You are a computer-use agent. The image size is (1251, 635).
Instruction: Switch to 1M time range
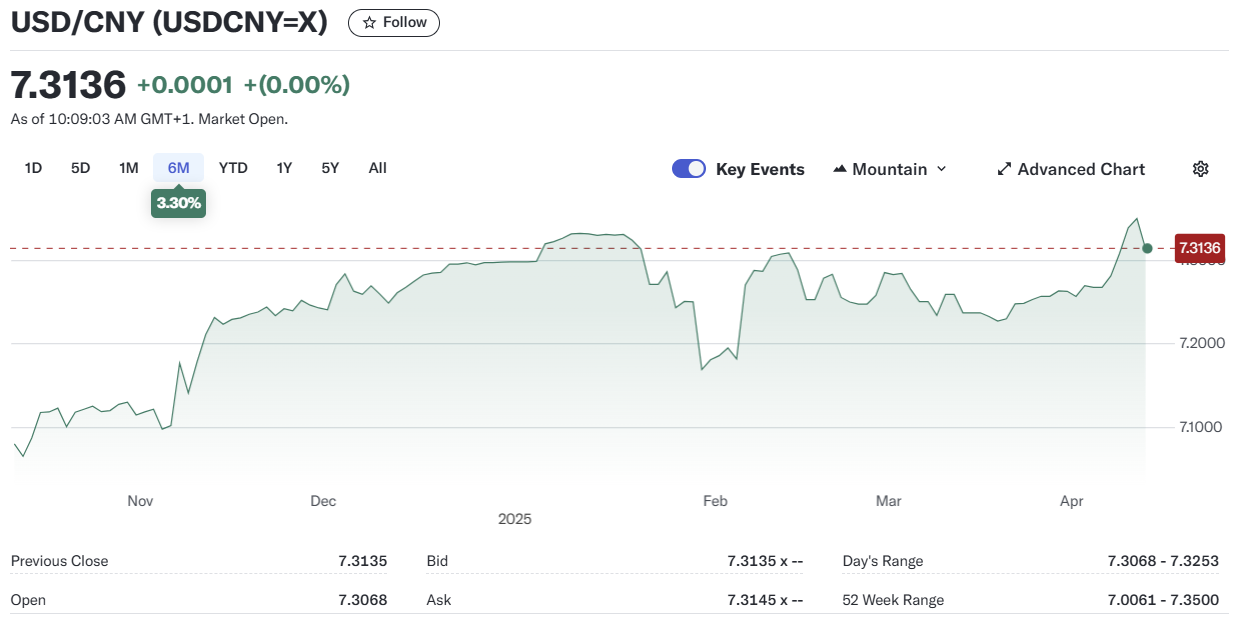point(128,168)
